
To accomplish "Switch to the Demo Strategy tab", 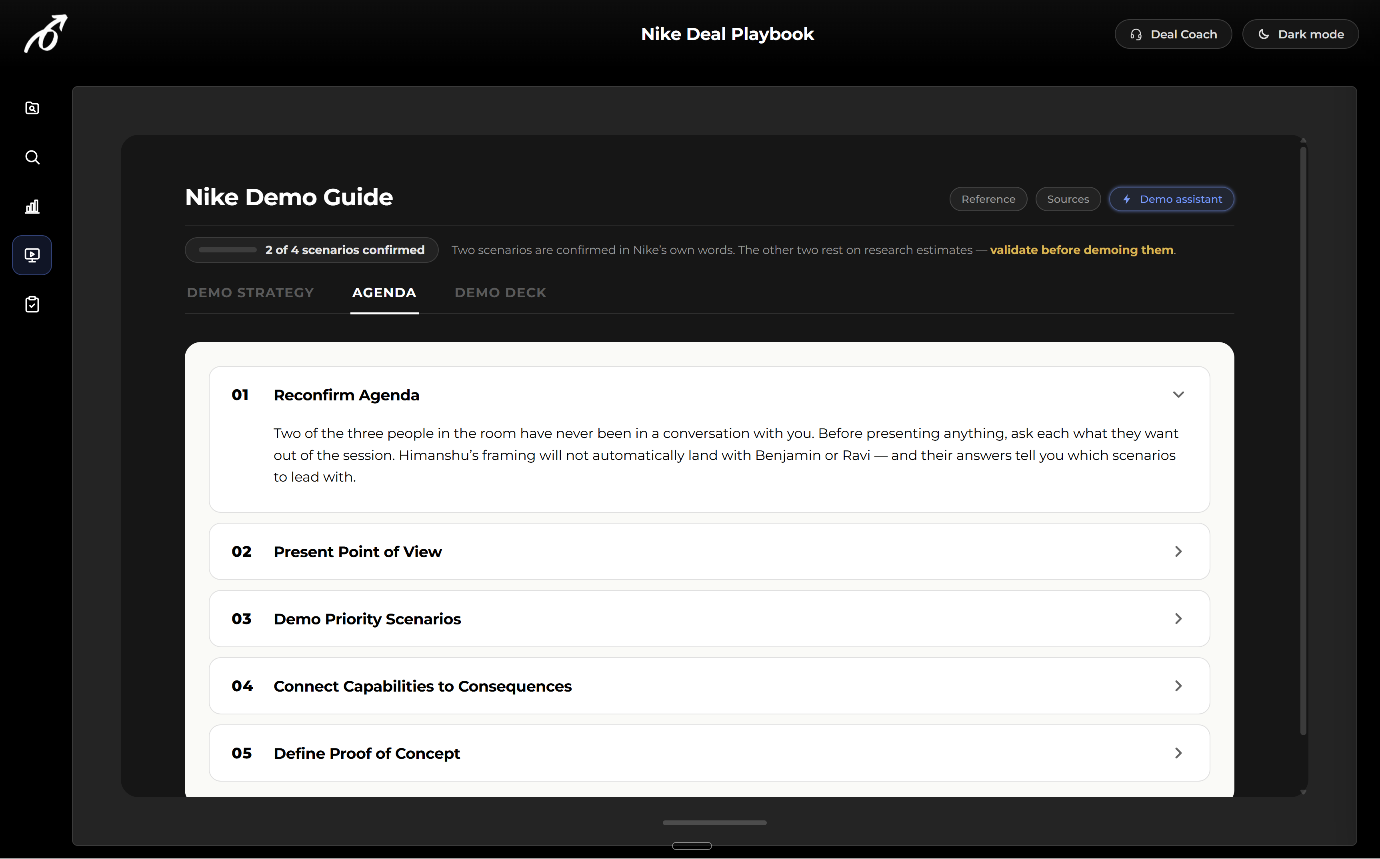I will point(250,293).
